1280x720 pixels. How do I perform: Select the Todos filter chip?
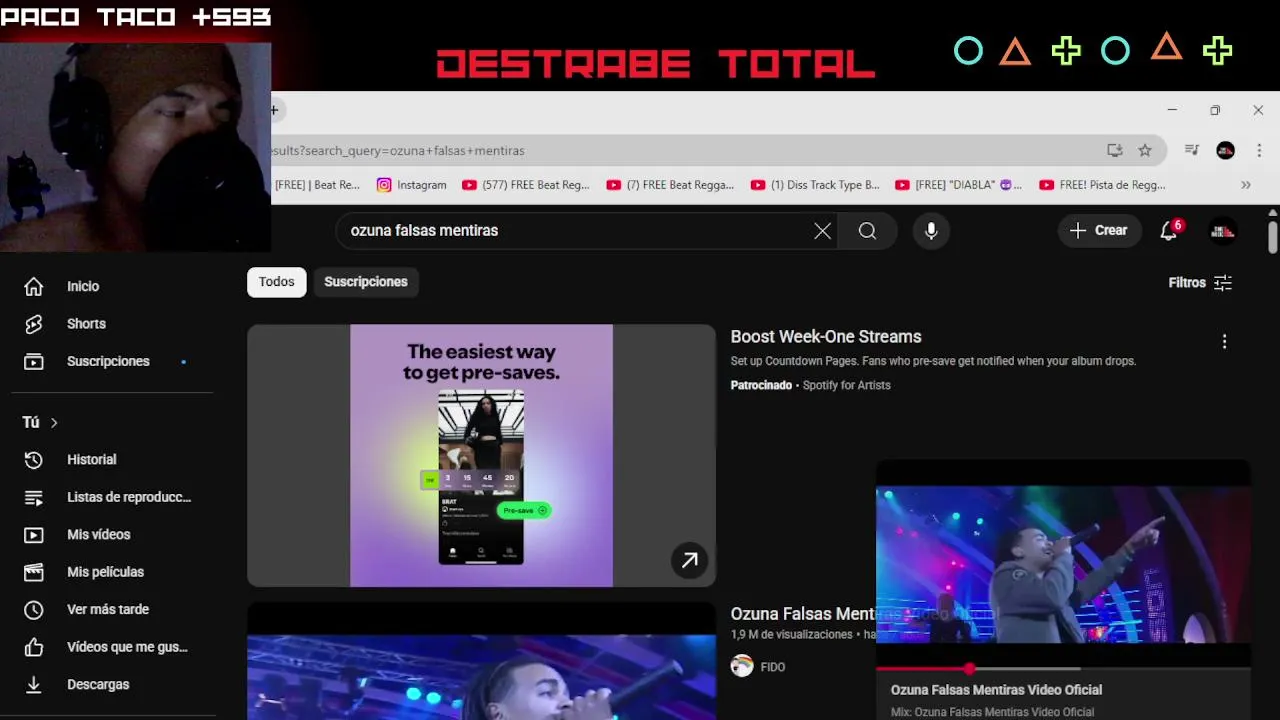coord(277,282)
